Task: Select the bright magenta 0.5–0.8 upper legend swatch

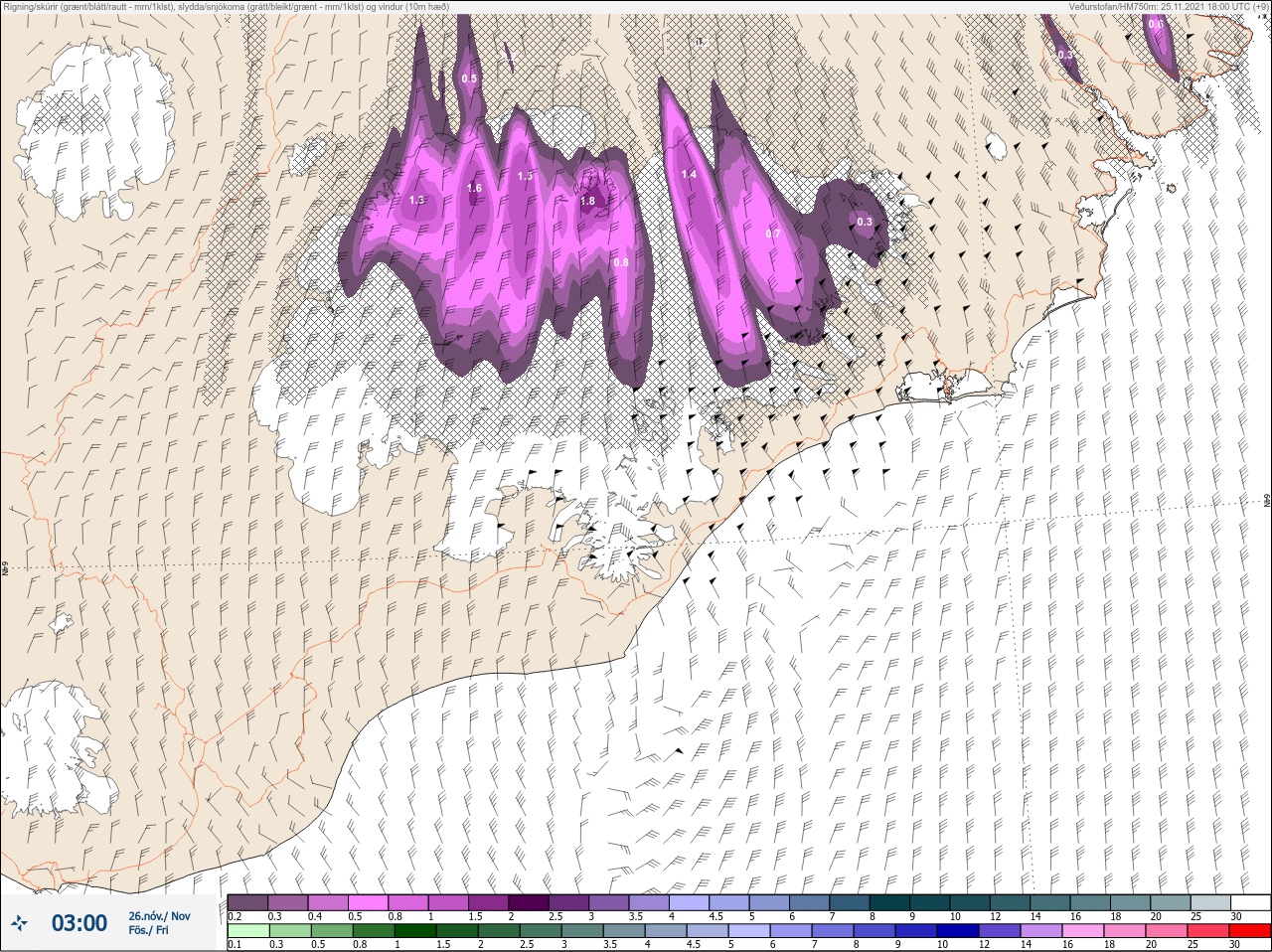Action: (x=369, y=902)
